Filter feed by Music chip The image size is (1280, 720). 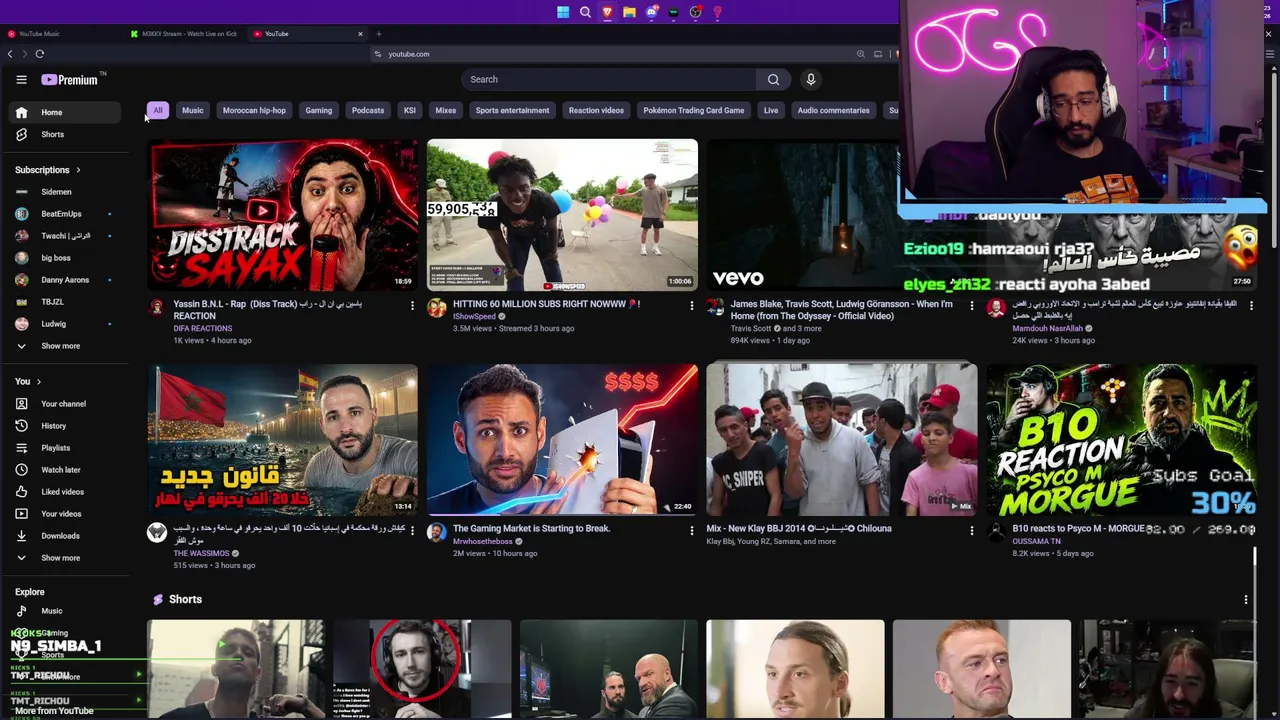pos(193,111)
